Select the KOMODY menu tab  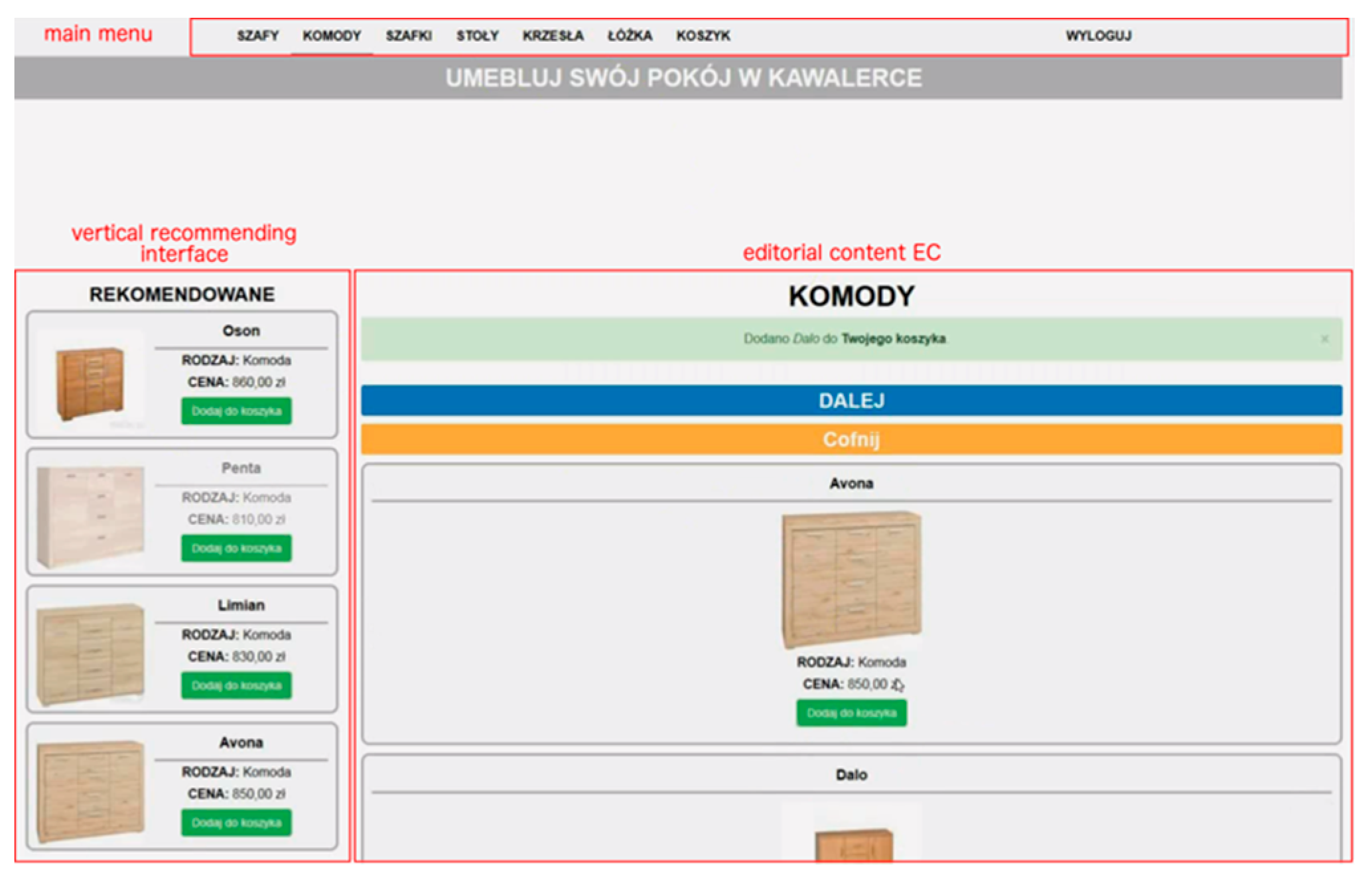332,36
